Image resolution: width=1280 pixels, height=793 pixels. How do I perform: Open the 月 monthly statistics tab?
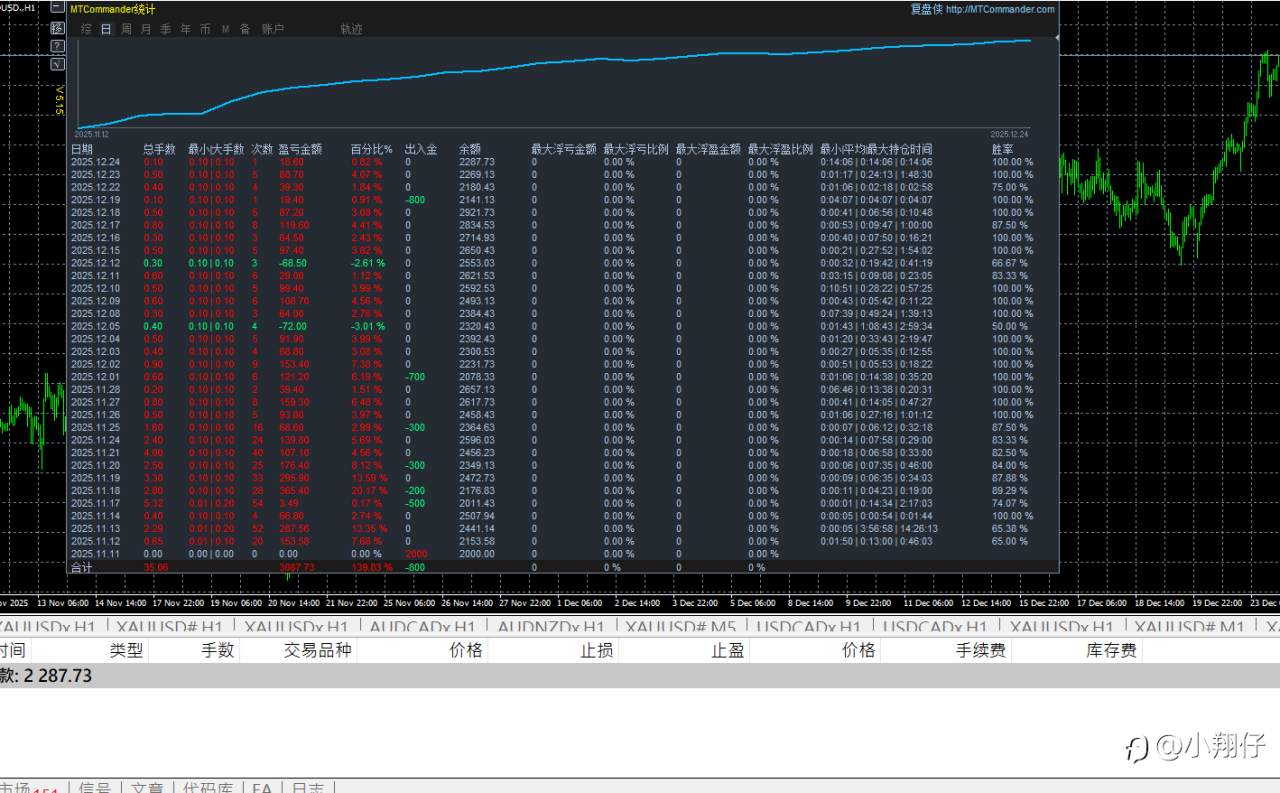(146, 29)
